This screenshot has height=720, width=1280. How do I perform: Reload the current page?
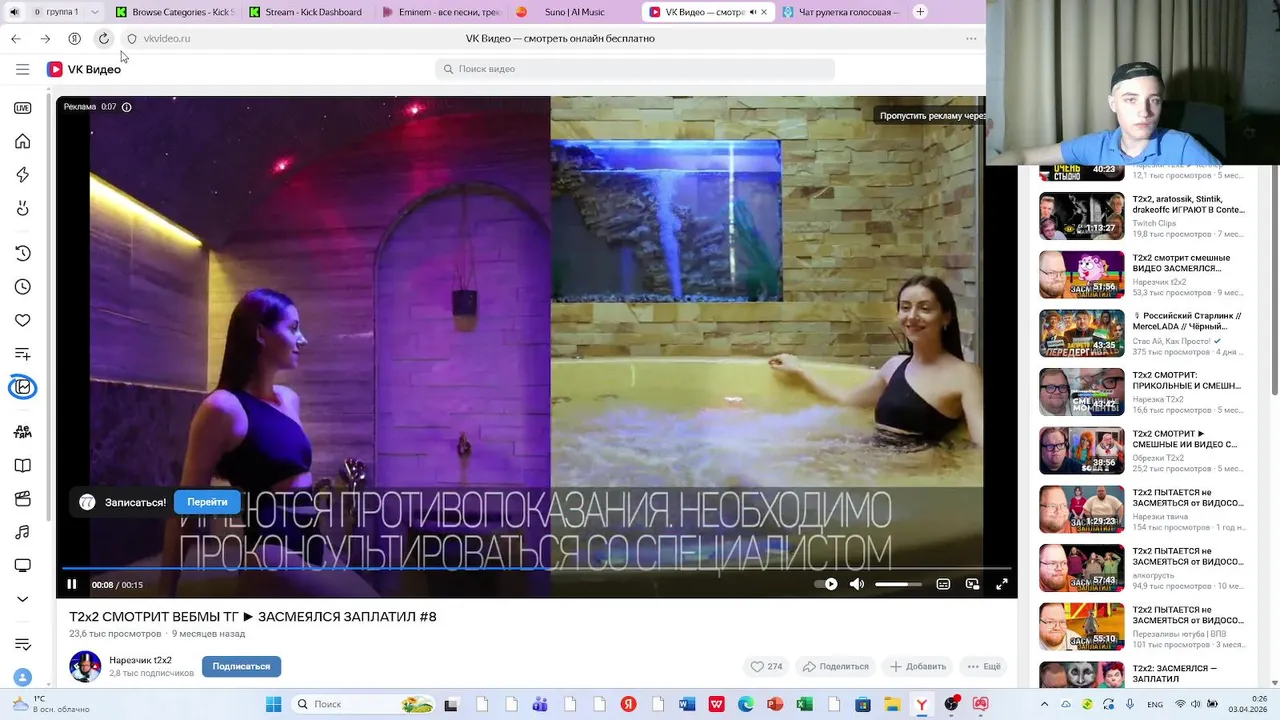click(x=103, y=39)
